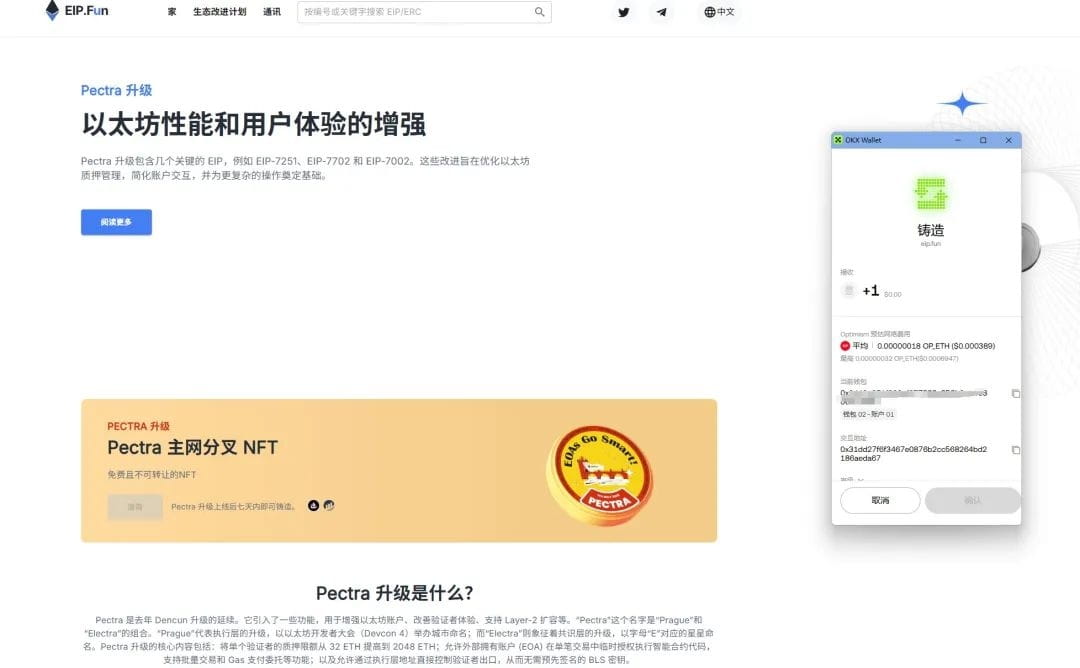
Task: Click the second round avatar icon in NFT banner
Action: click(329, 505)
